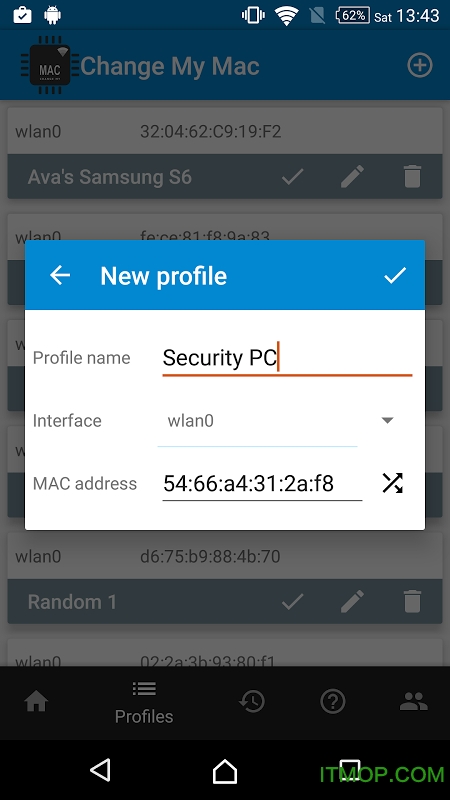The width and height of the screenshot is (450, 800).
Task: Generate a random MAC with the shuffle icon
Action: point(392,483)
